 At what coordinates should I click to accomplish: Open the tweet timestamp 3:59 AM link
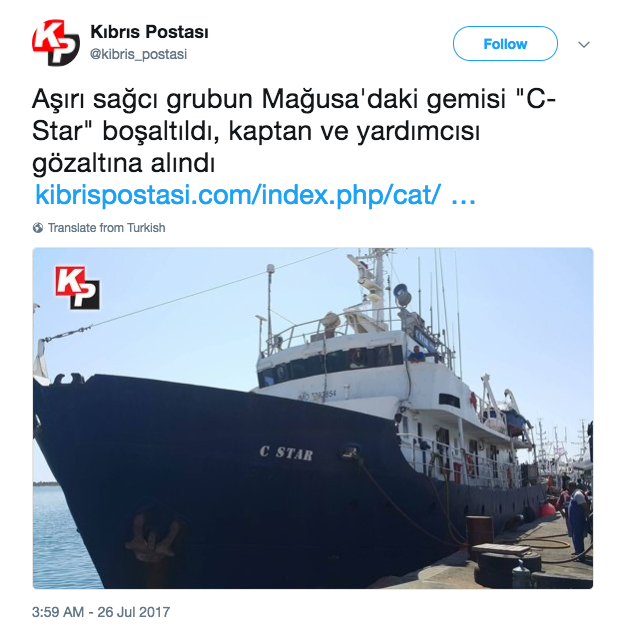click(58, 612)
